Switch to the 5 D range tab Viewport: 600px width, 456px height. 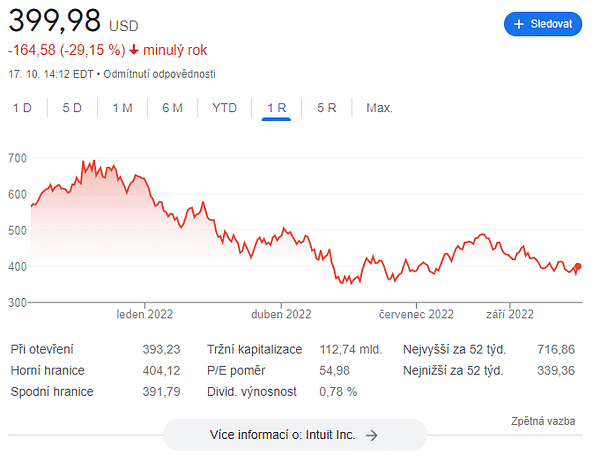click(x=72, y=108)
